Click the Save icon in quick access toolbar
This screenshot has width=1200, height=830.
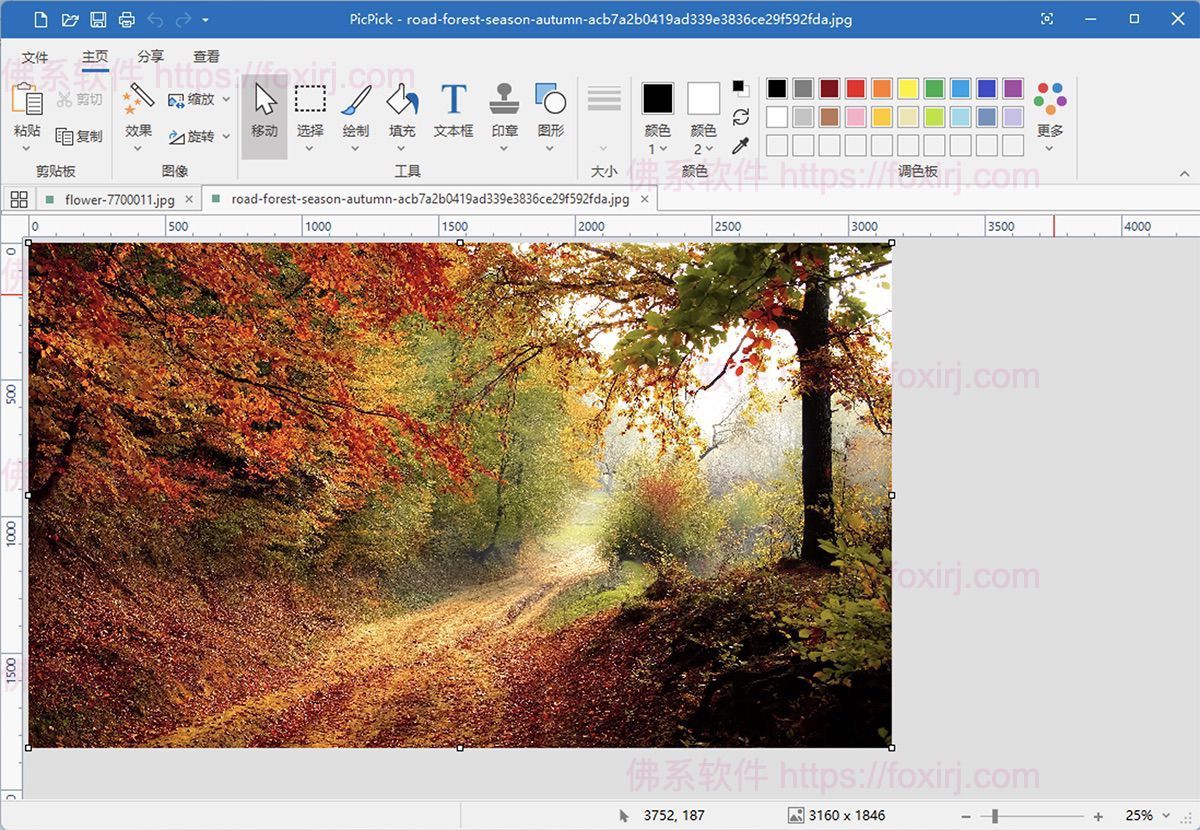coord(98,18)
